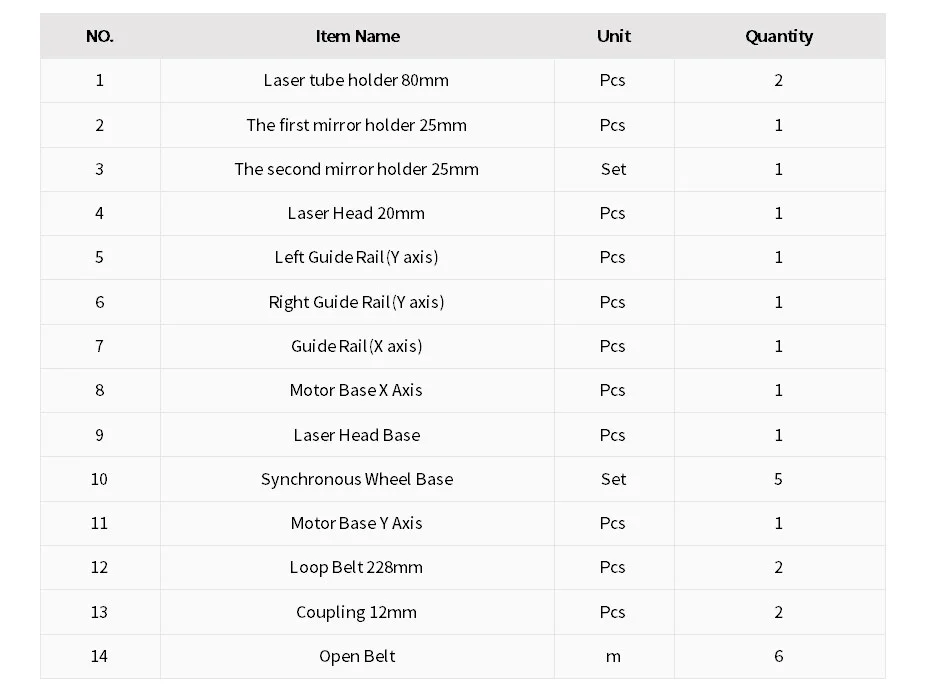Image resolution: width=930 pixels, height=697 pixels.
Task: Click "The second mirror holder 25mm" entry
Action: click(356, 169)
